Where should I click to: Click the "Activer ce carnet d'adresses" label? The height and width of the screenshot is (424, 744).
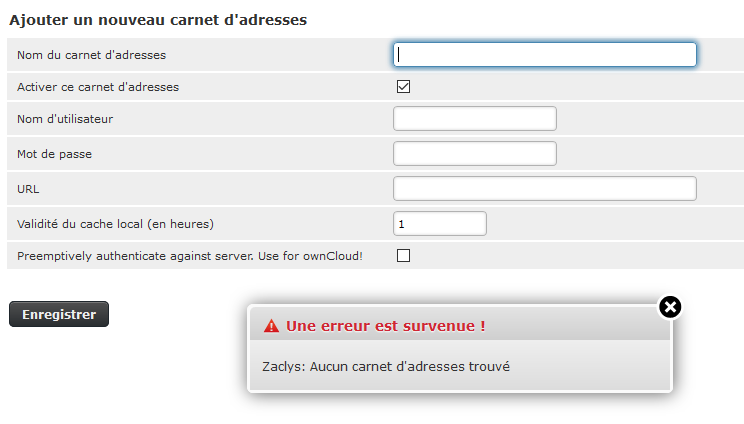pos(98,87)
